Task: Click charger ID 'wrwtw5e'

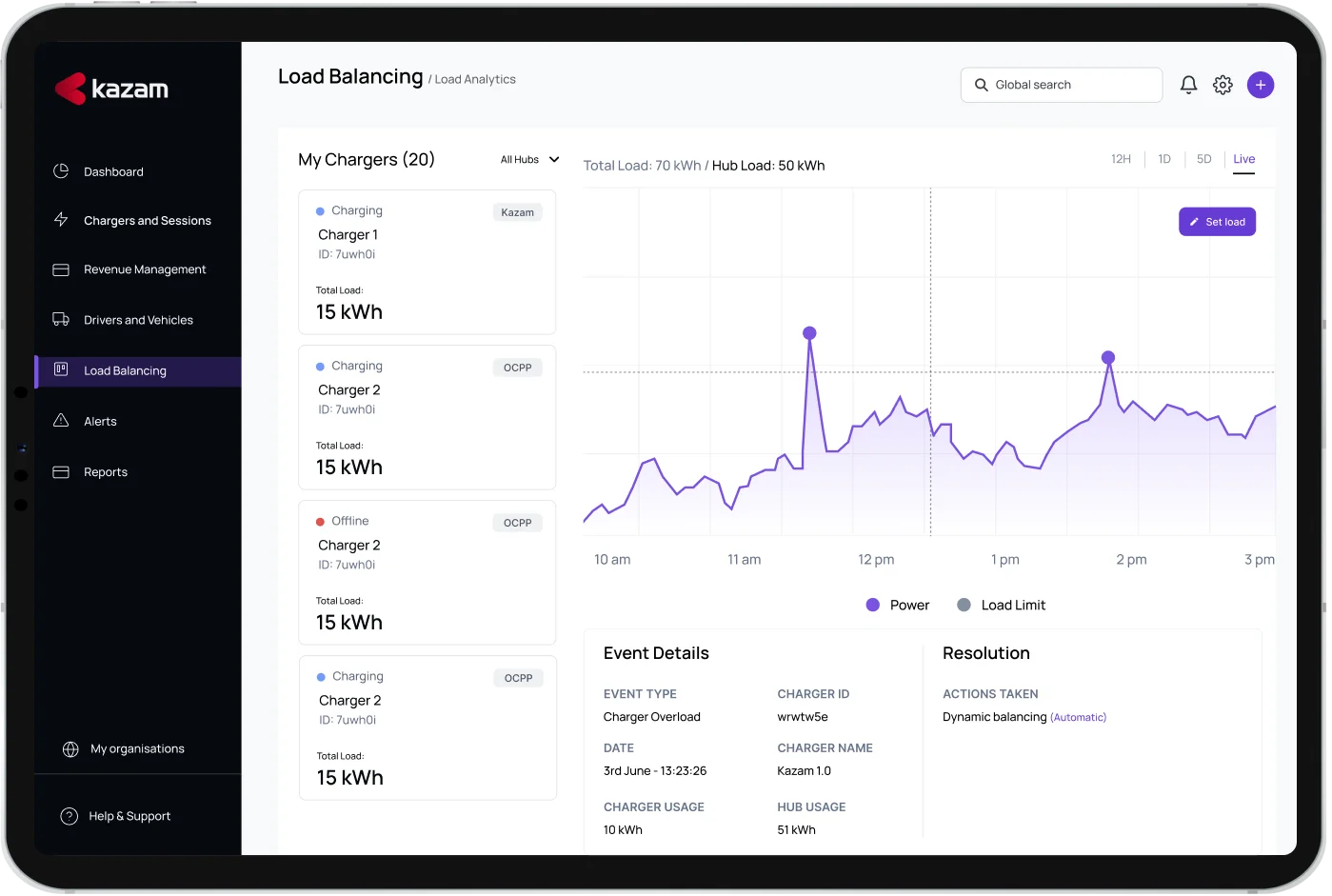Action: (x=803, y=717)
